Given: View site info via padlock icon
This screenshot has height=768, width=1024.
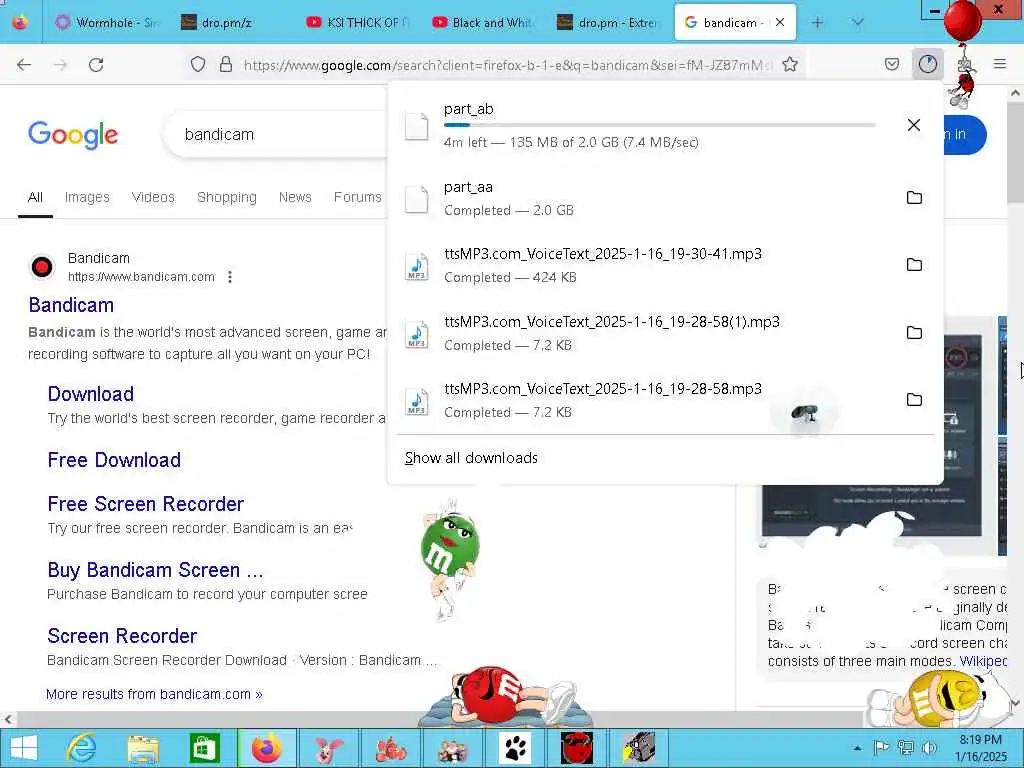Looking at the screenshot, I should [225, 64].
